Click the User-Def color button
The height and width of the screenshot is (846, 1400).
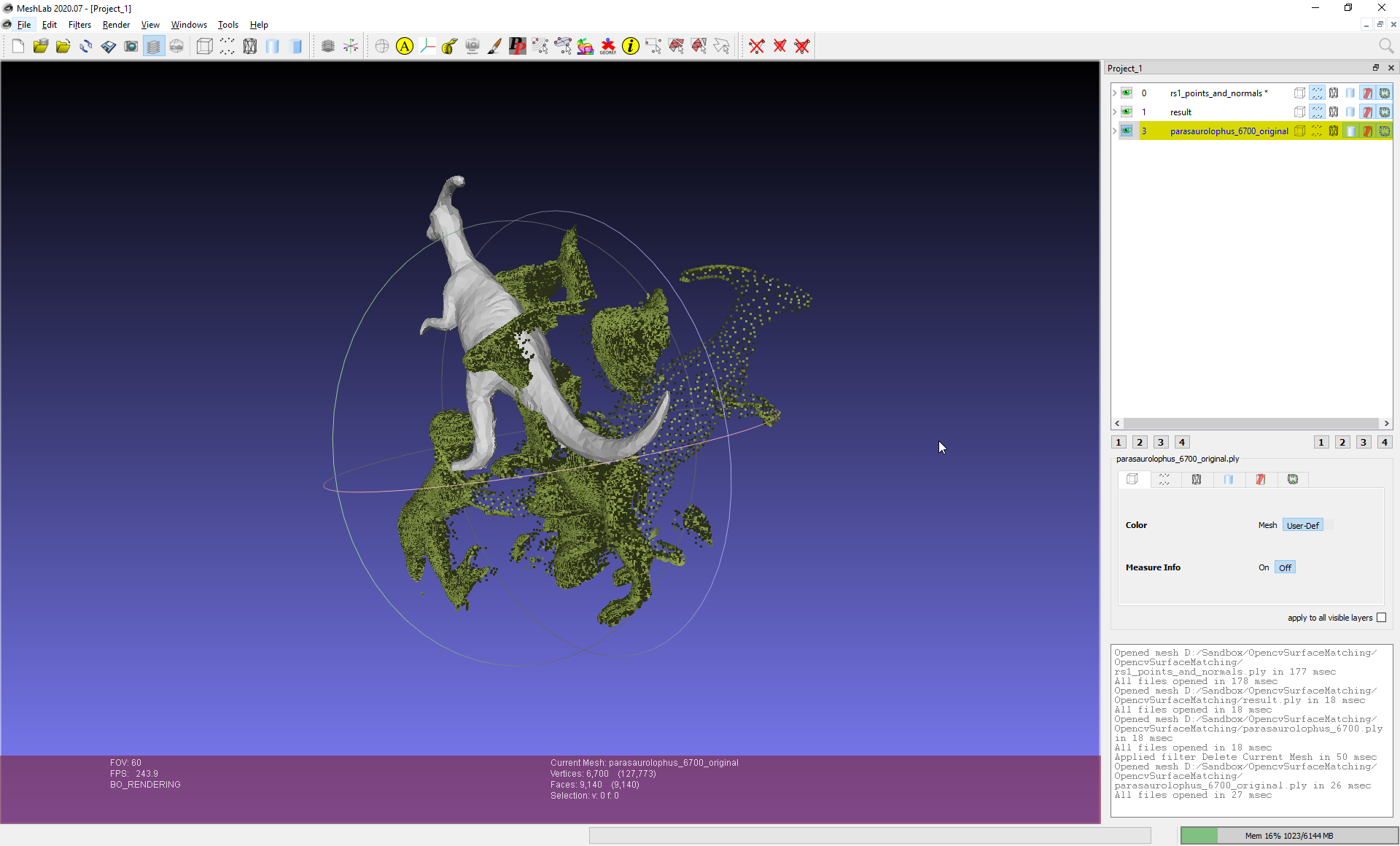pyautogui.click(x=1302, y=524)
